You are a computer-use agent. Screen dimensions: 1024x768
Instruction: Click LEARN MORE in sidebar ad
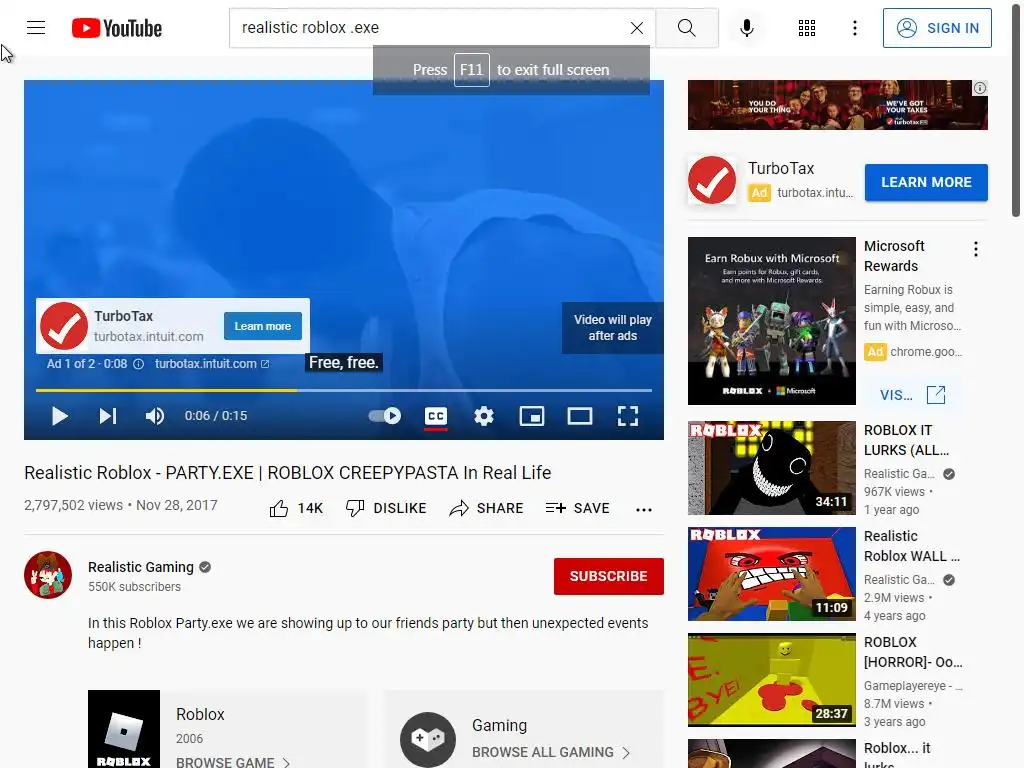[926, 182]
